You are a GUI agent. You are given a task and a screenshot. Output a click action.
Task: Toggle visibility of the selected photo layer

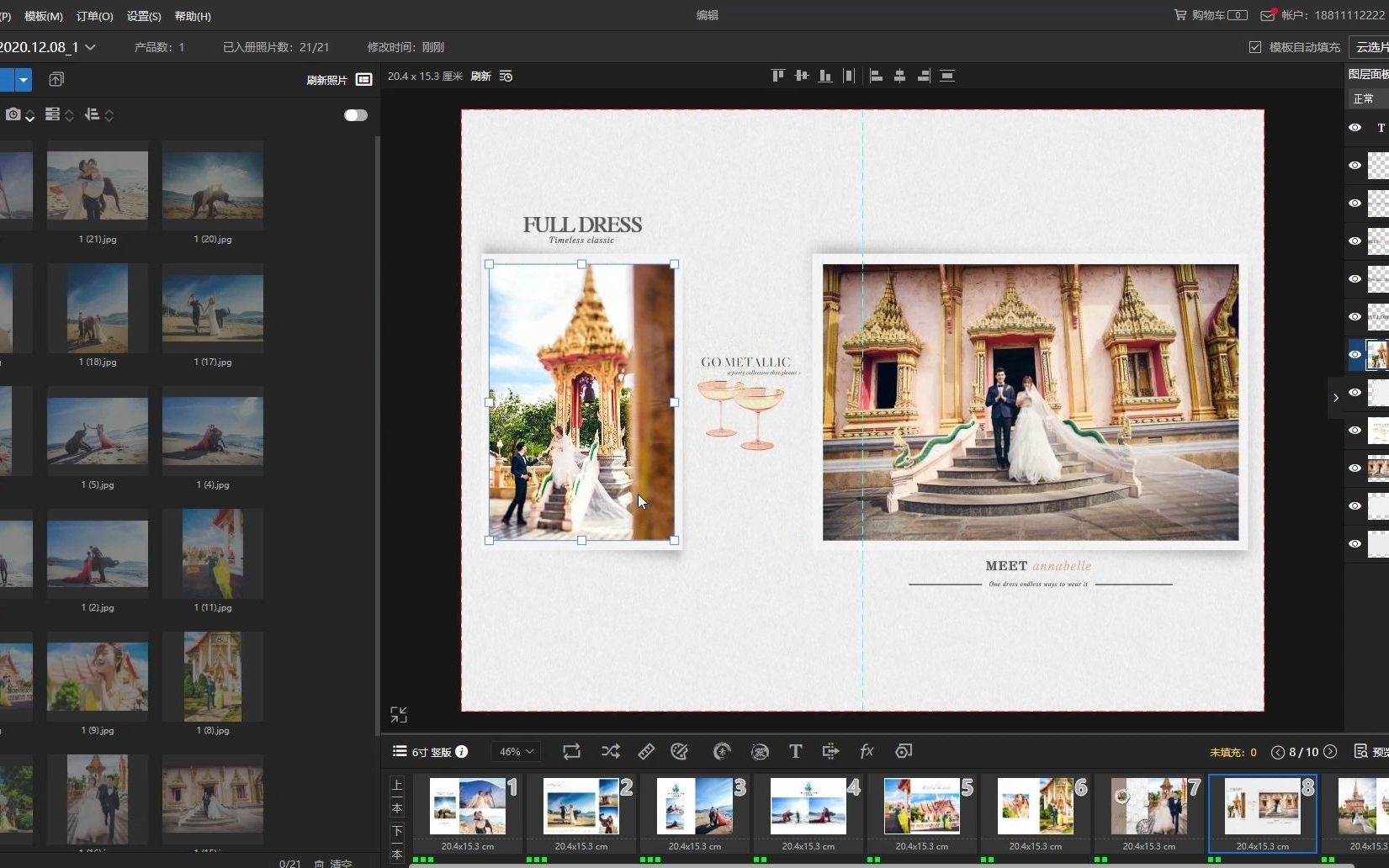pyautogui.click(x=1355, y=355)
